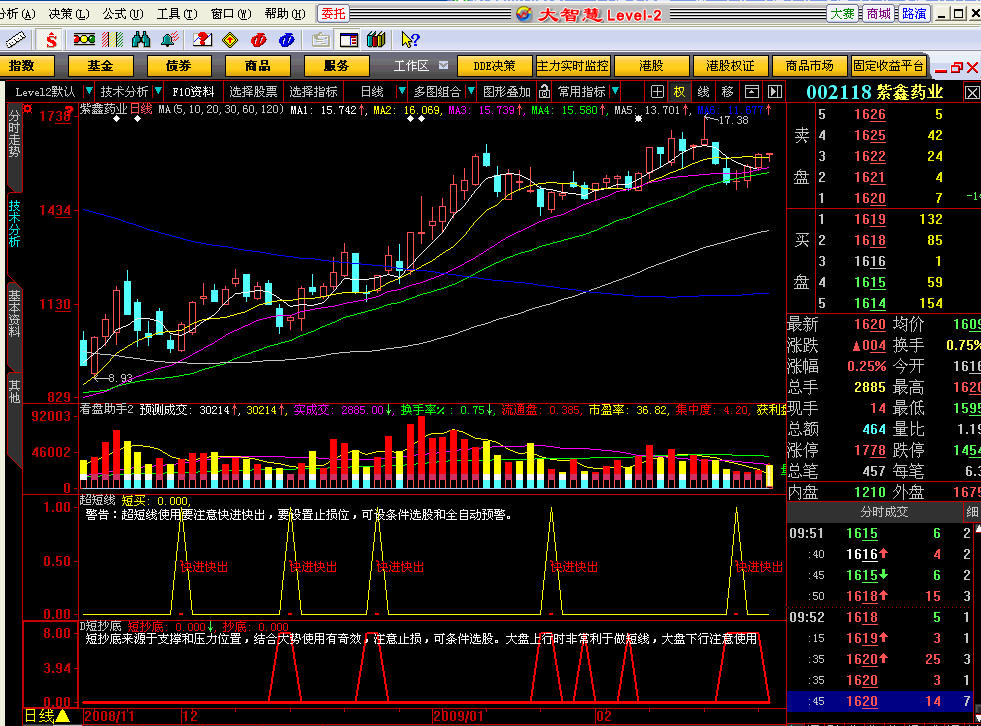Screen dimensions: 981x726
Task: Select the 服务 yellow button
Action: coord(337,66)
